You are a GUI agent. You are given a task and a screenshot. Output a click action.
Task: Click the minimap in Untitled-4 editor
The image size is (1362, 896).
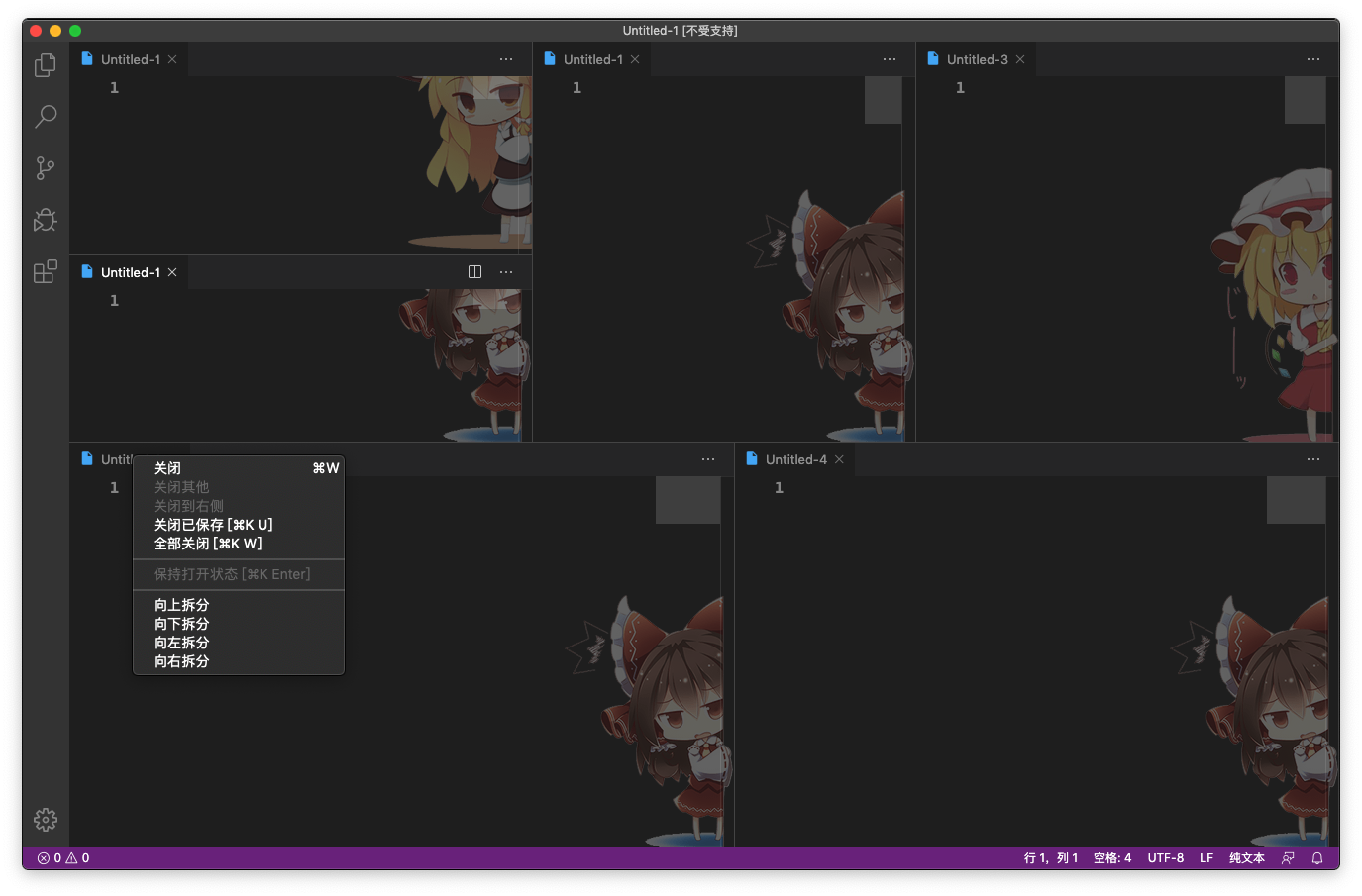[x=1296, y=500]
